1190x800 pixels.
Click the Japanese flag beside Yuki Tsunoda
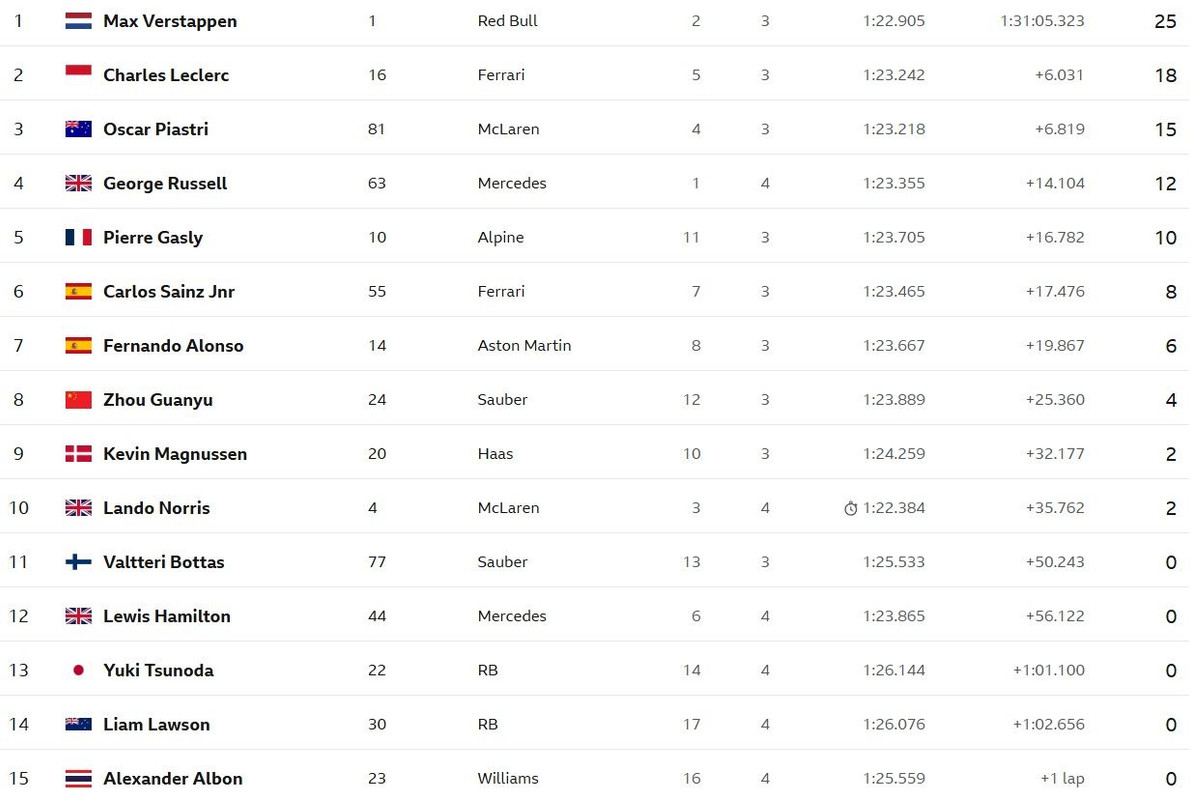point(78,670)
